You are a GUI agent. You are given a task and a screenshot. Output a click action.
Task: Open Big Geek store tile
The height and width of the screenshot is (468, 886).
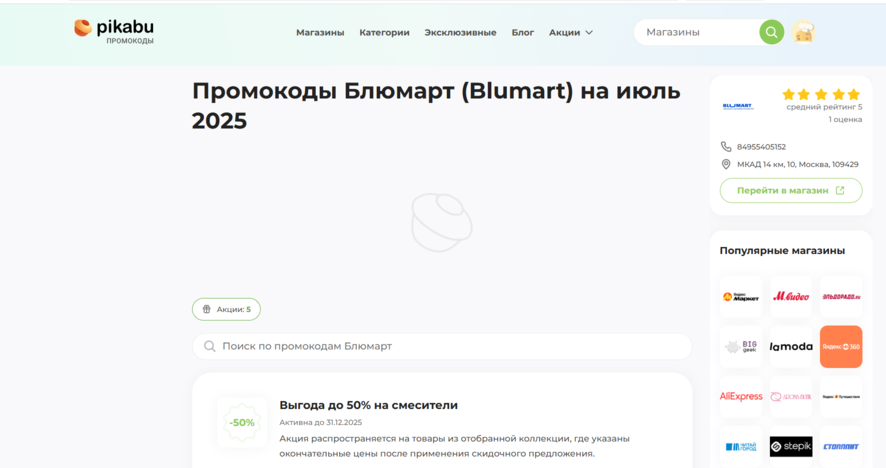click(x=741, y=346)
